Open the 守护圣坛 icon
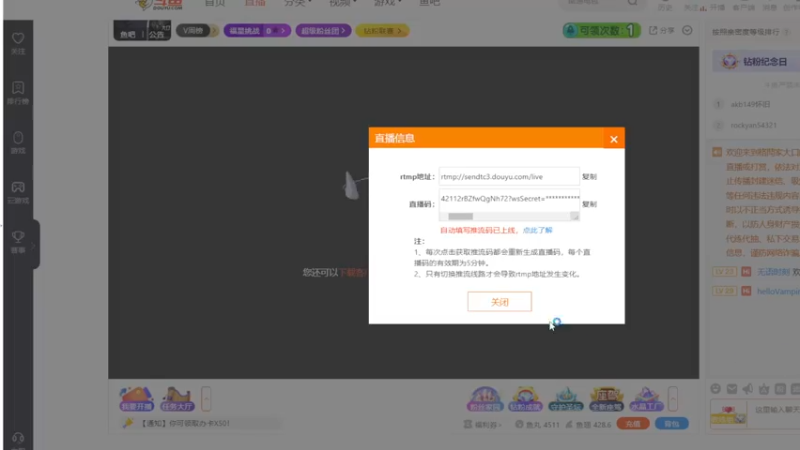800x450 pixels. pos(566,399)
